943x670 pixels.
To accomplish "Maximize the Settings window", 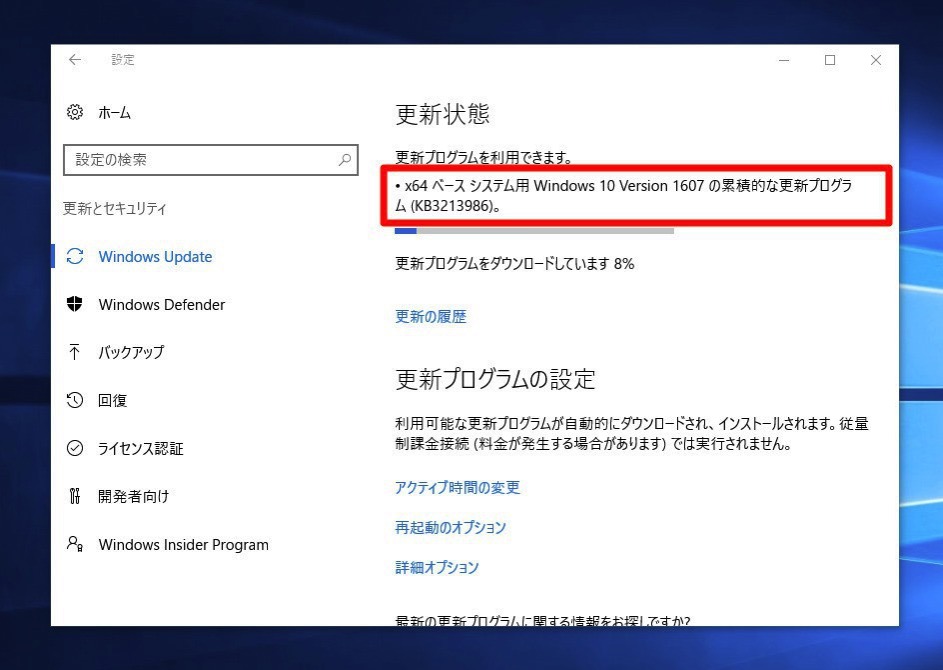I will (x=830, y=60).
